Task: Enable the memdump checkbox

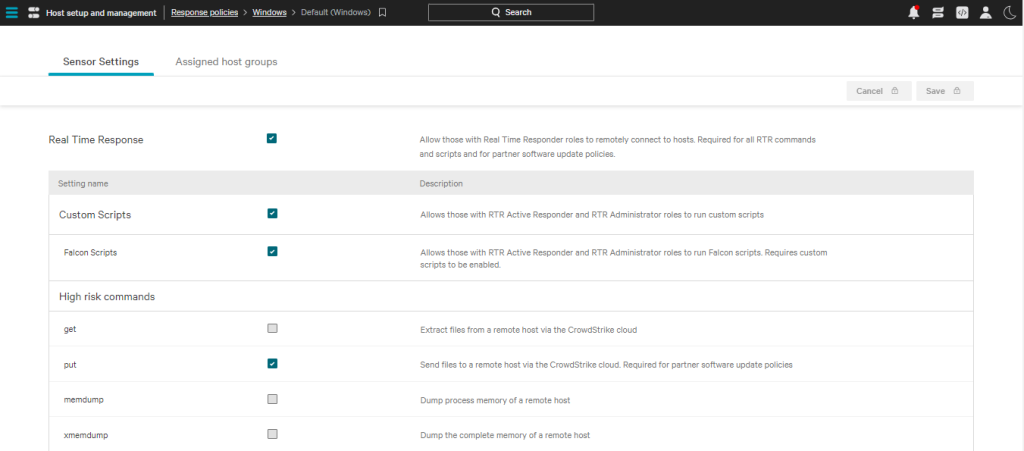Action: 272,399
